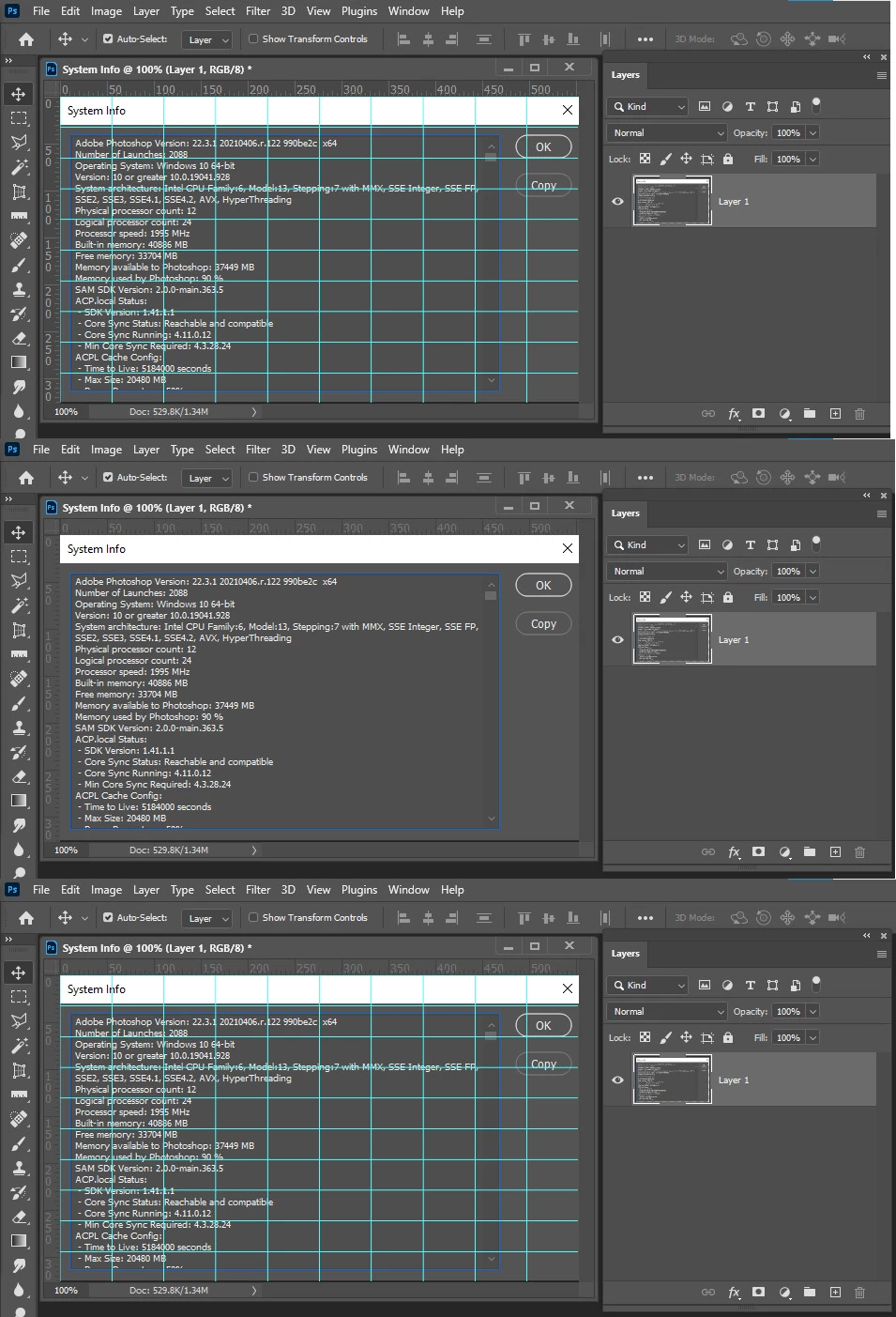Filter for shape layers in bottom Layers panel
Viewport: 896px width, 1317px height.
click(772, 985)
